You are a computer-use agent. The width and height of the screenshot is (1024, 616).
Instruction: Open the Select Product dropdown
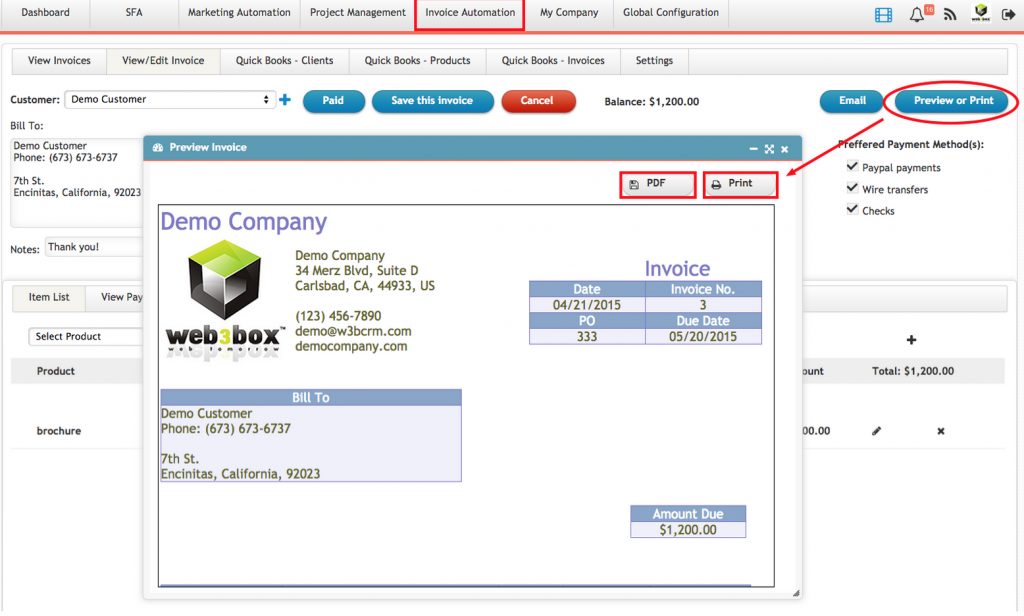86,336
